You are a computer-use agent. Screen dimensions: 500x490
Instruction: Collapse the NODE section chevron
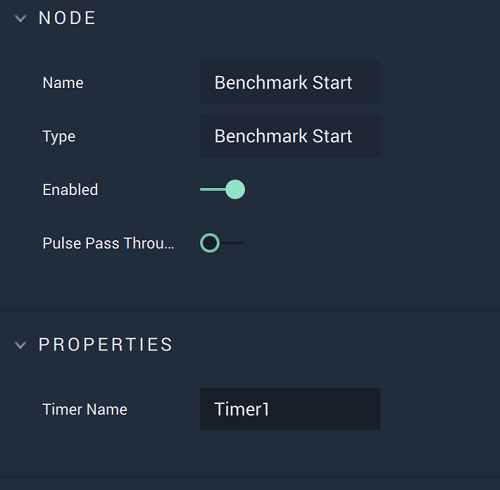(20, 19)
